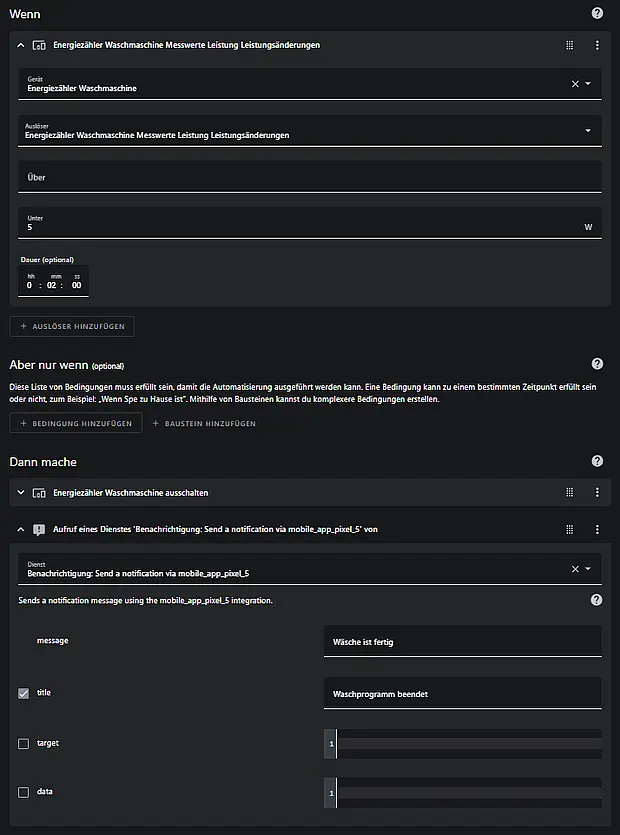Screen dimensions: 620x835
Task: Enable the target checkbox
Action: pos(23,744)
